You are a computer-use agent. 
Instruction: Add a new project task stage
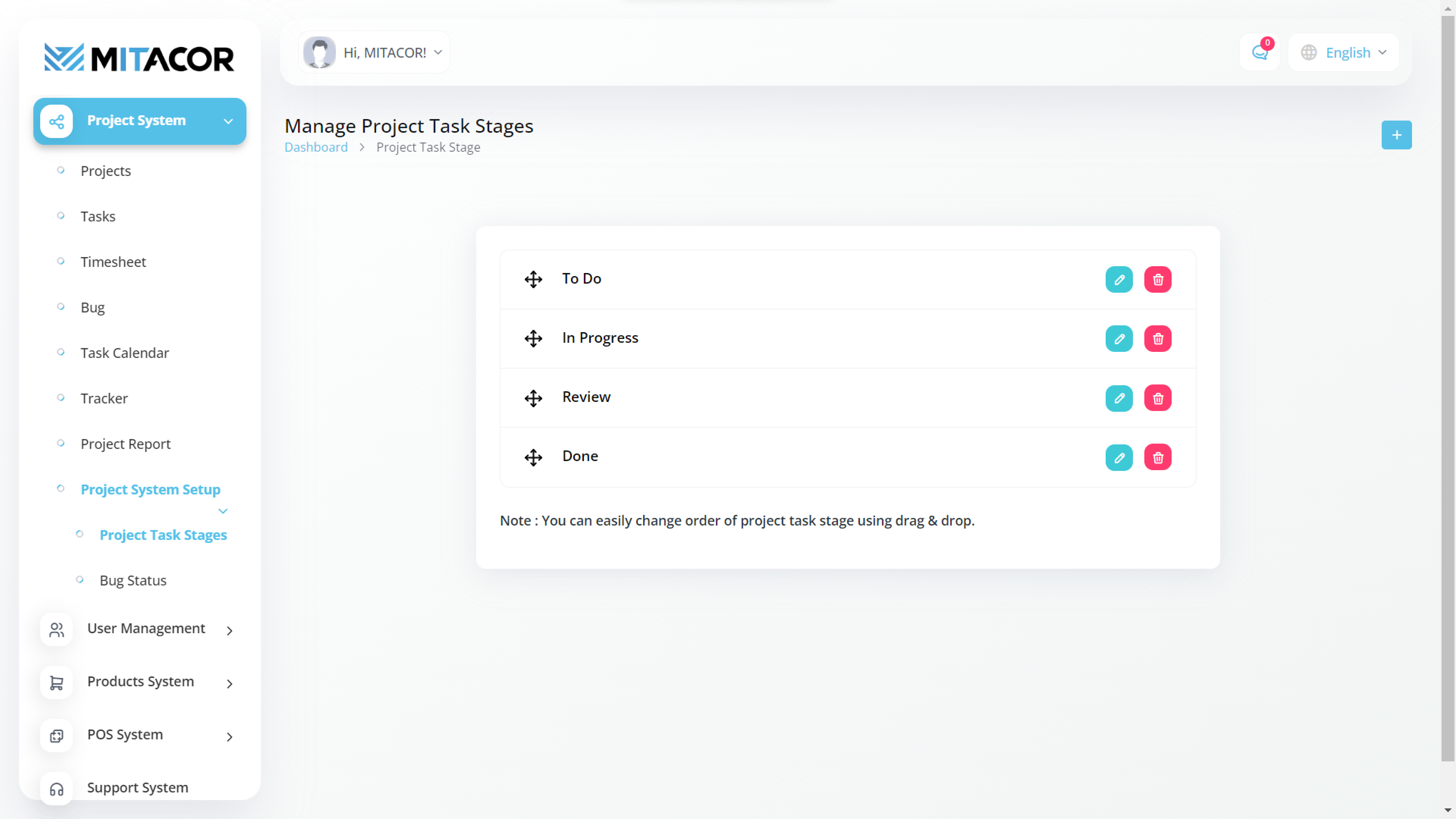tap(1396, 135)
